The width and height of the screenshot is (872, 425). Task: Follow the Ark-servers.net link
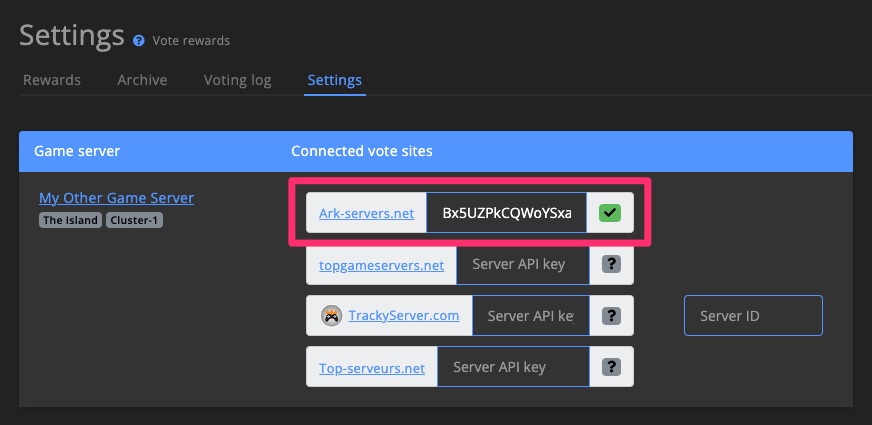[366, 213]
